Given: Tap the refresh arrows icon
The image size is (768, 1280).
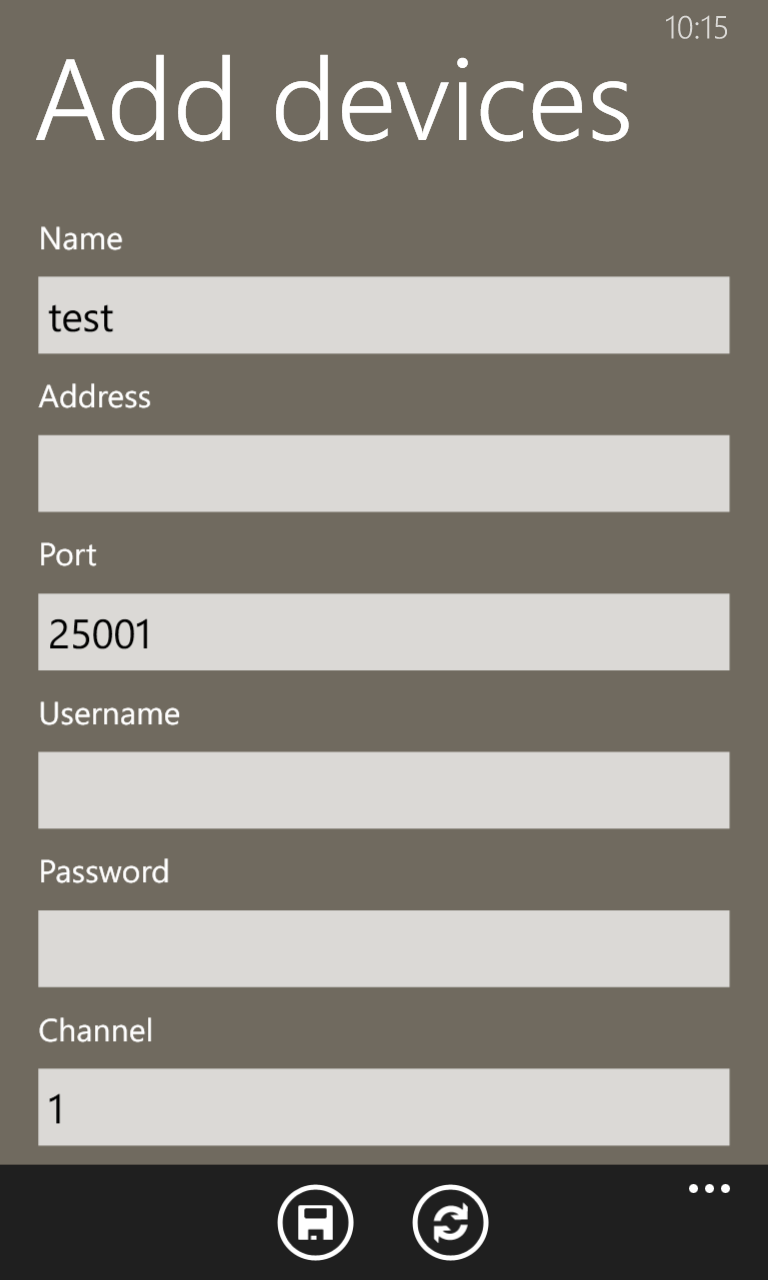Looking at the screenshot, I should tap(450, 1222).
